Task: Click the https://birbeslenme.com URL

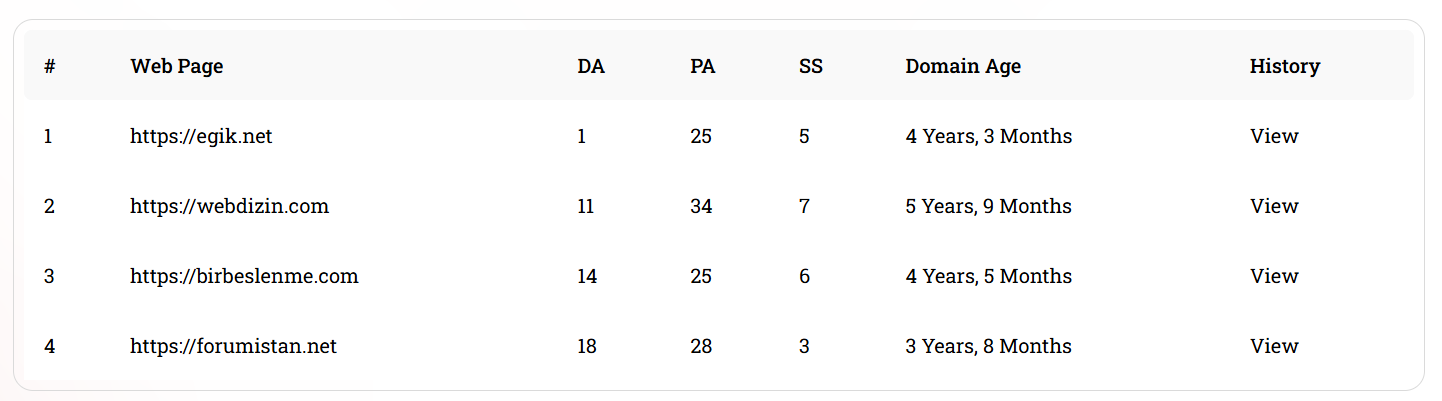Action: point(244,276)
